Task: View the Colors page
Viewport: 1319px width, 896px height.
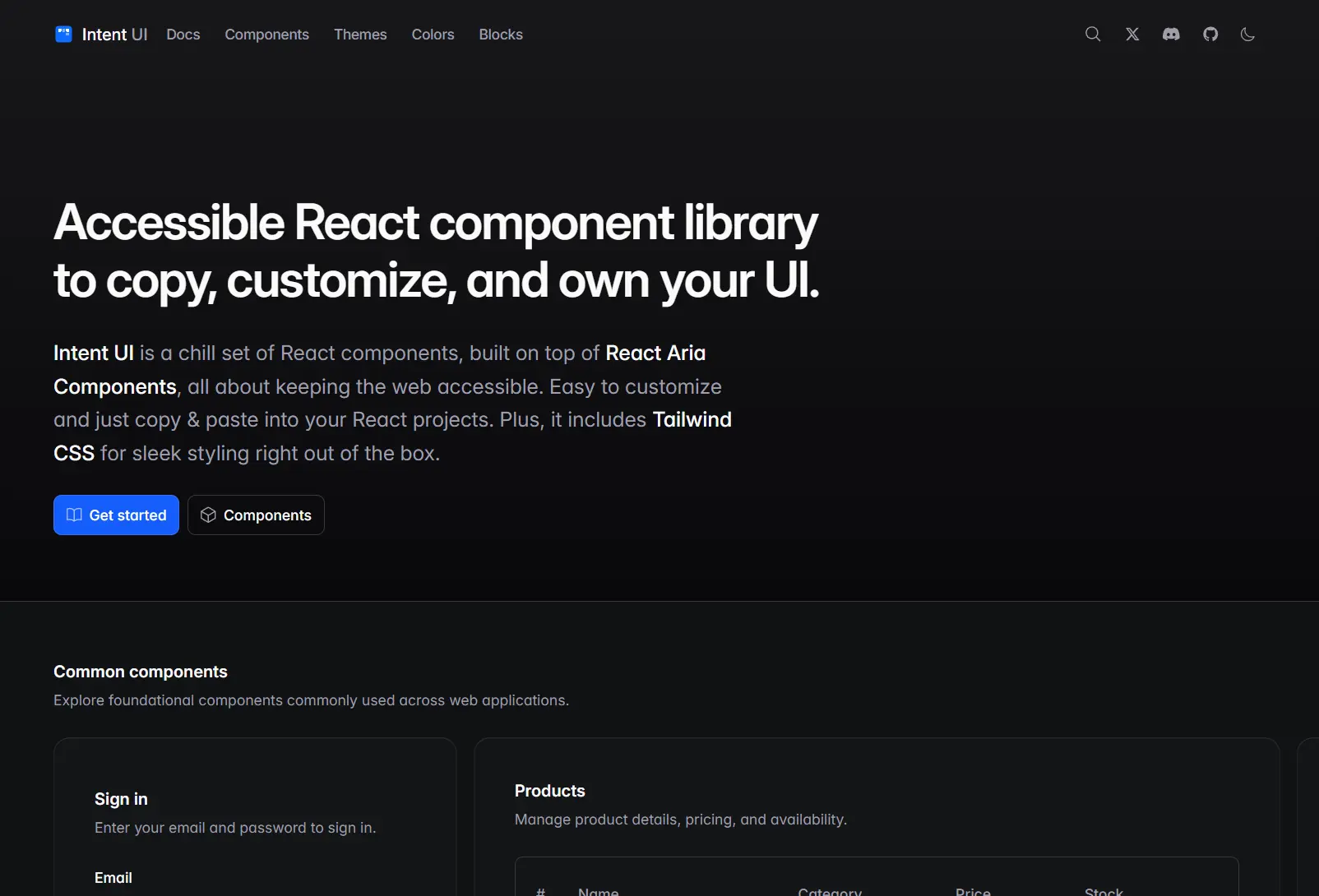Action: tap(433, 35)
